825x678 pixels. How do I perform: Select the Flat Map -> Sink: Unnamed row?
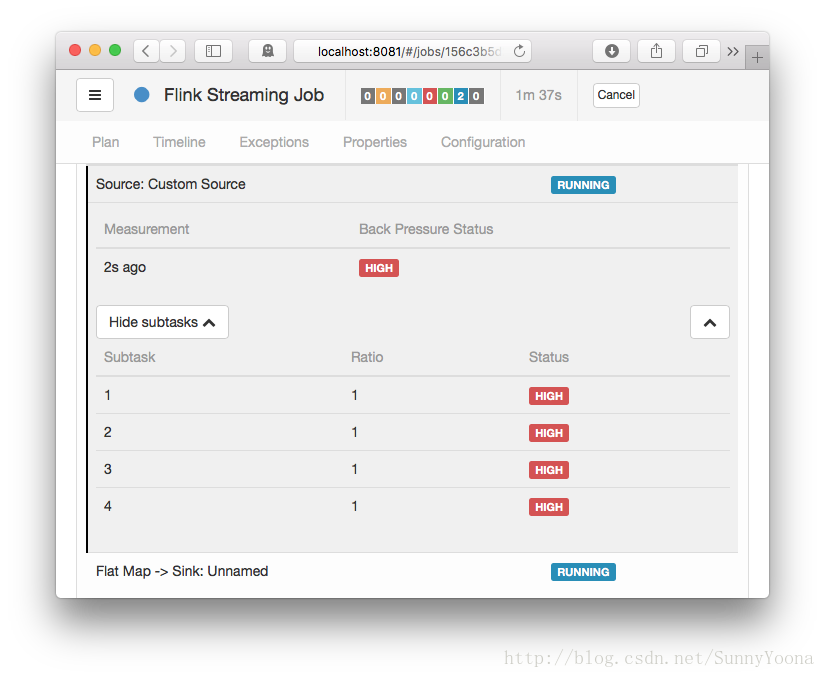(413, 571)
